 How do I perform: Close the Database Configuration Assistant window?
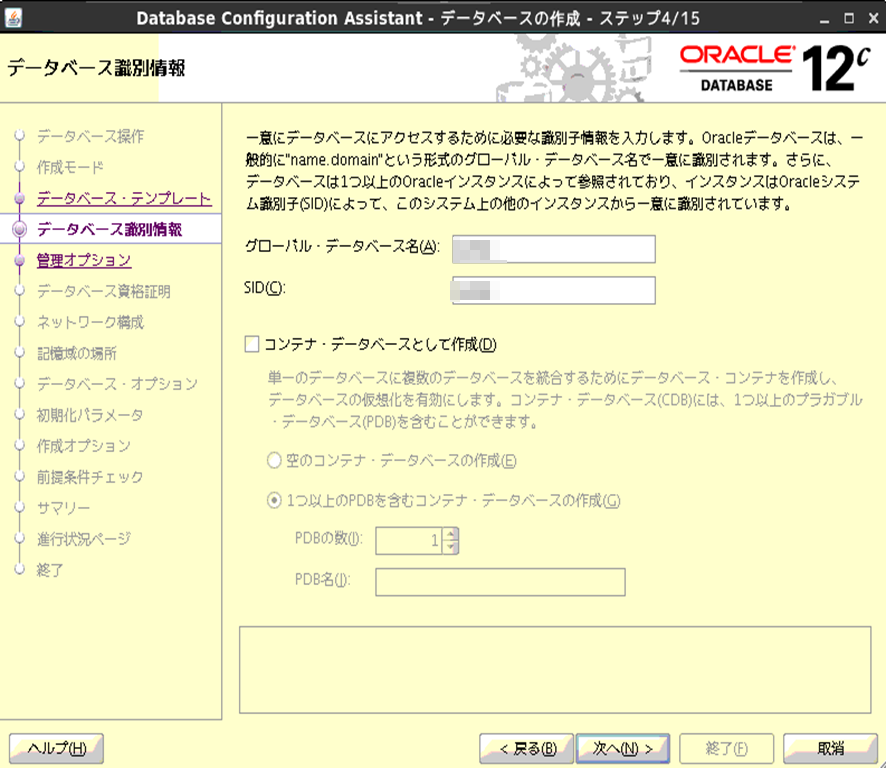873,19
